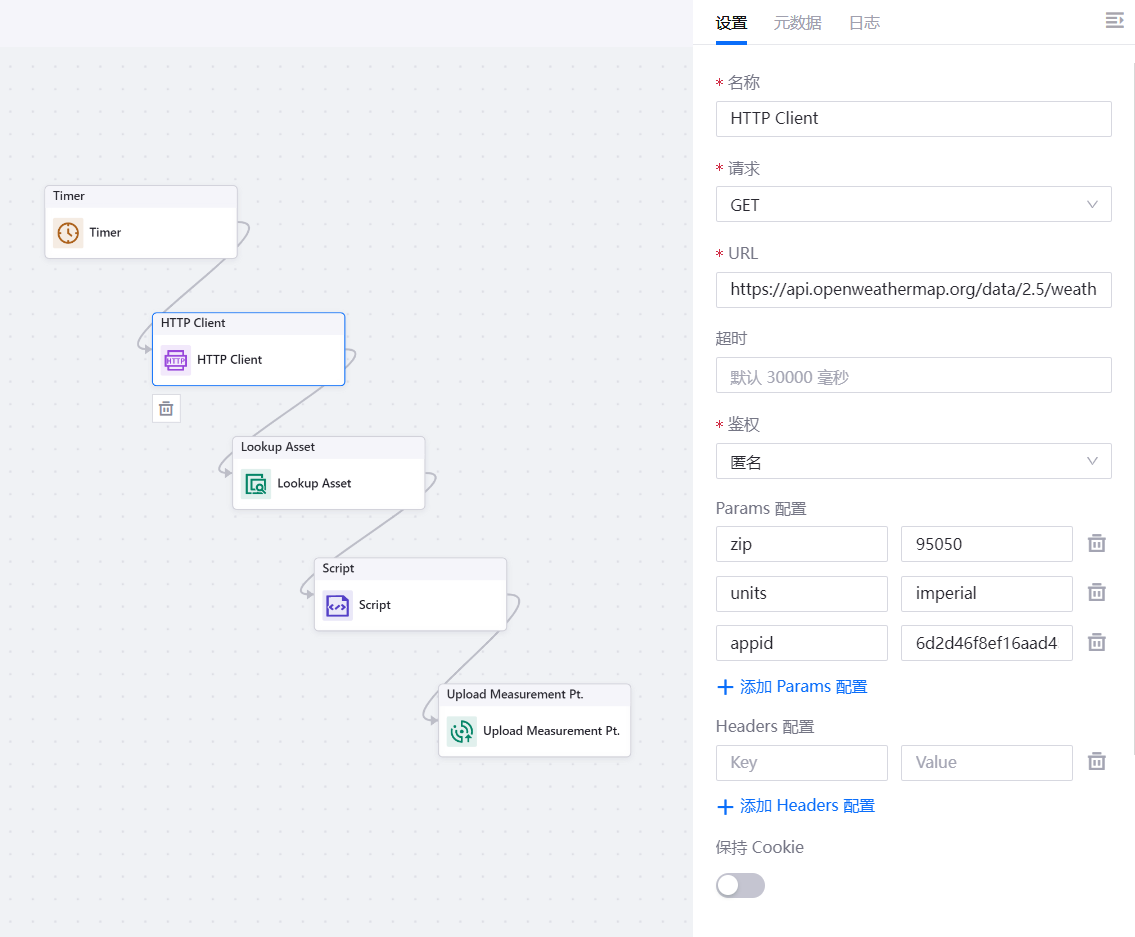Remove the units param row
This screenshot has height=937, width=1135.
coord(1097,593)
